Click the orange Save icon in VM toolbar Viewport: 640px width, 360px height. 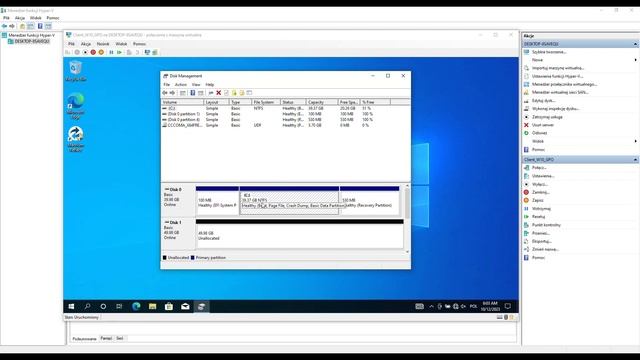pos(101,52)
